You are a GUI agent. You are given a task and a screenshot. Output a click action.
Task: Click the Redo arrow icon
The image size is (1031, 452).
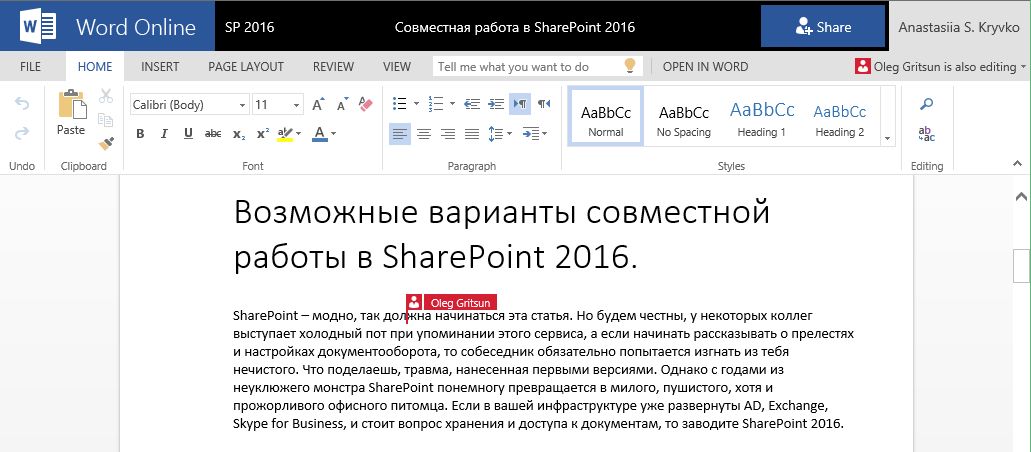[x=22, y=134]
